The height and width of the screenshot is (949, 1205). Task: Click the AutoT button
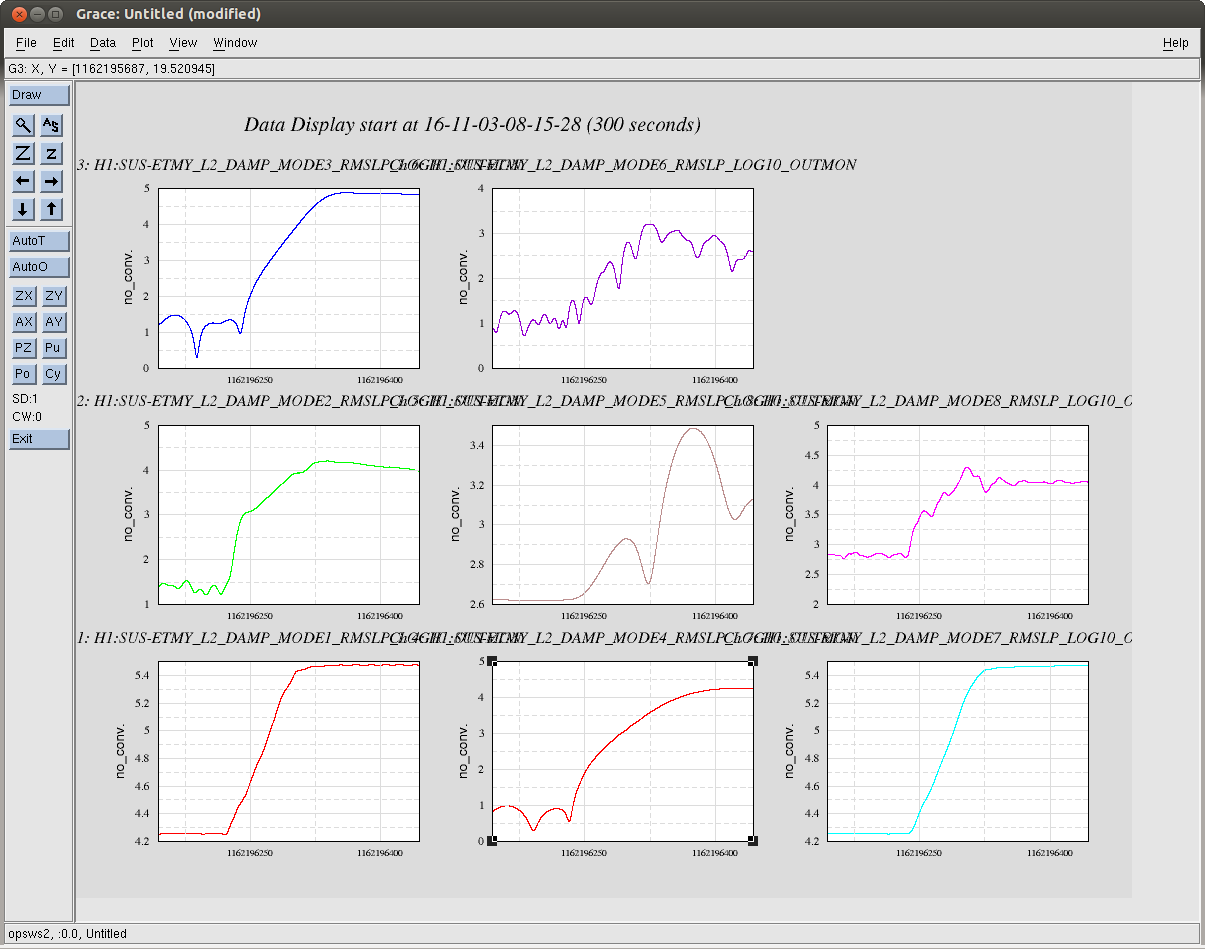40,241
